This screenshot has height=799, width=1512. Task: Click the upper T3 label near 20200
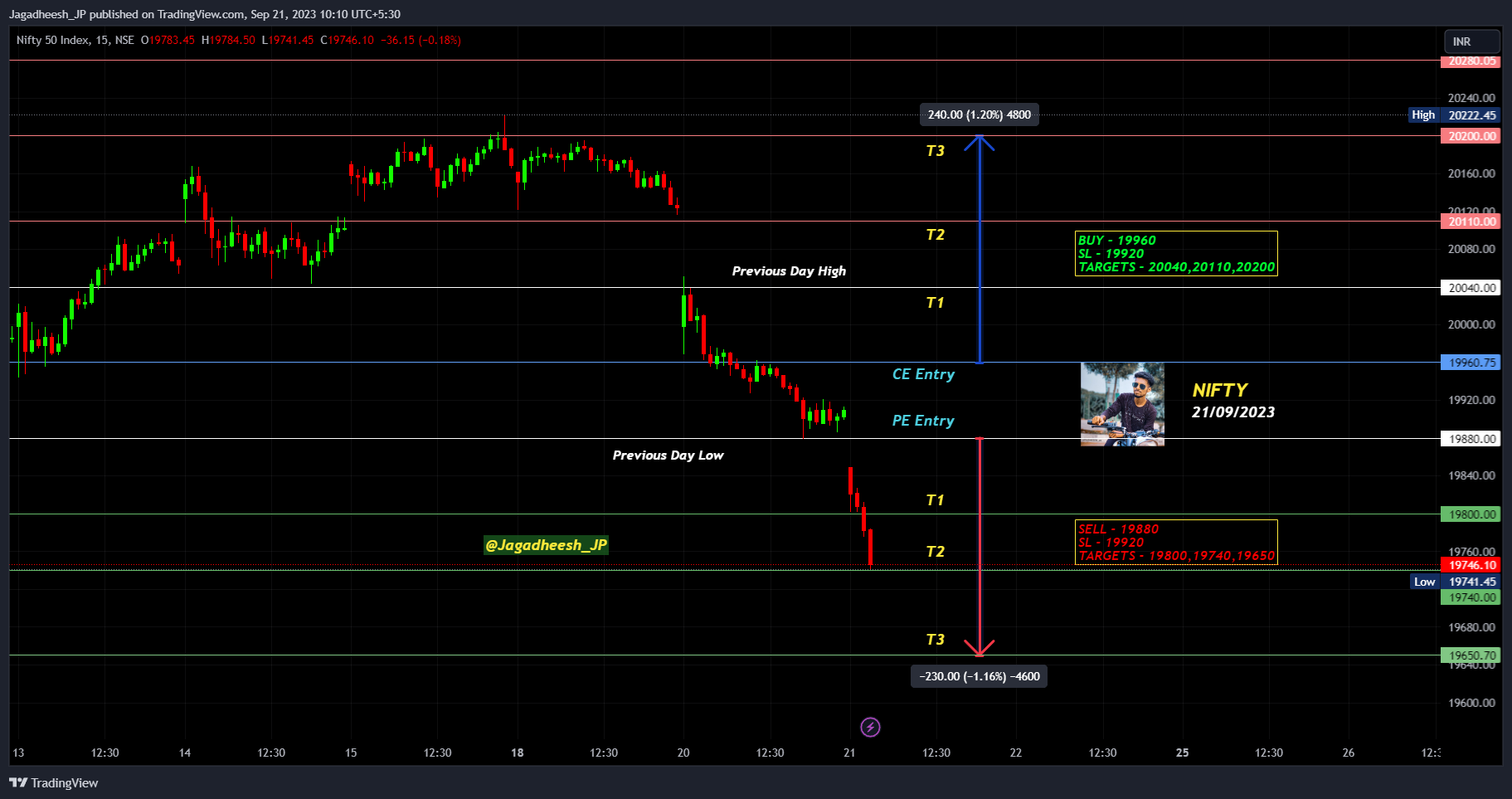point(936,151)
